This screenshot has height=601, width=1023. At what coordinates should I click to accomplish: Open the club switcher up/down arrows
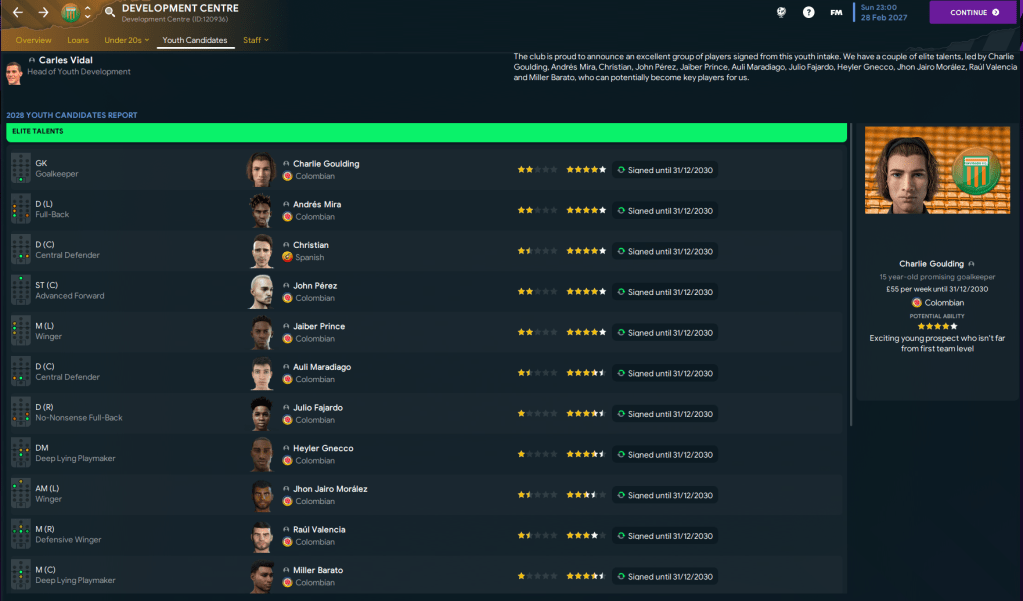point(88,12)
